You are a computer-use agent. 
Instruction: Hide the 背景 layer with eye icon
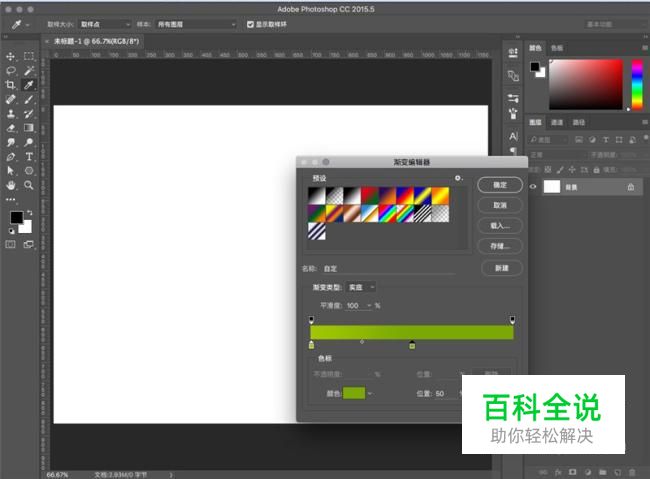(x=533, y=186)
